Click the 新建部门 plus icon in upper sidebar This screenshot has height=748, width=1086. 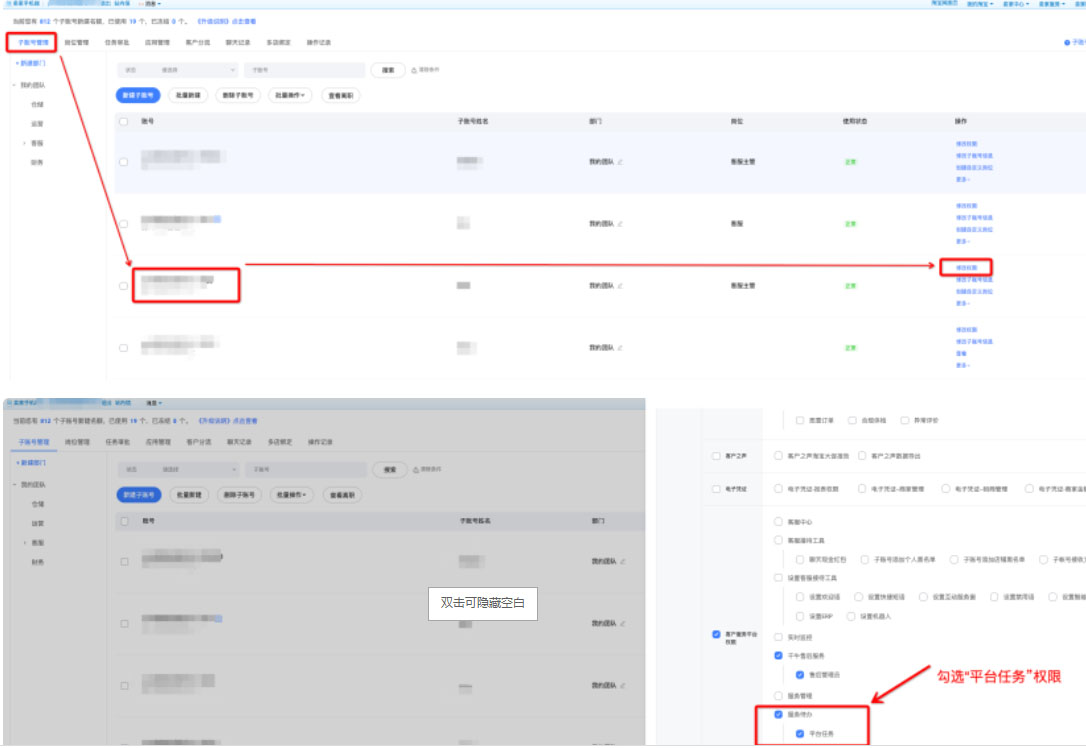[x=17, y=63]
